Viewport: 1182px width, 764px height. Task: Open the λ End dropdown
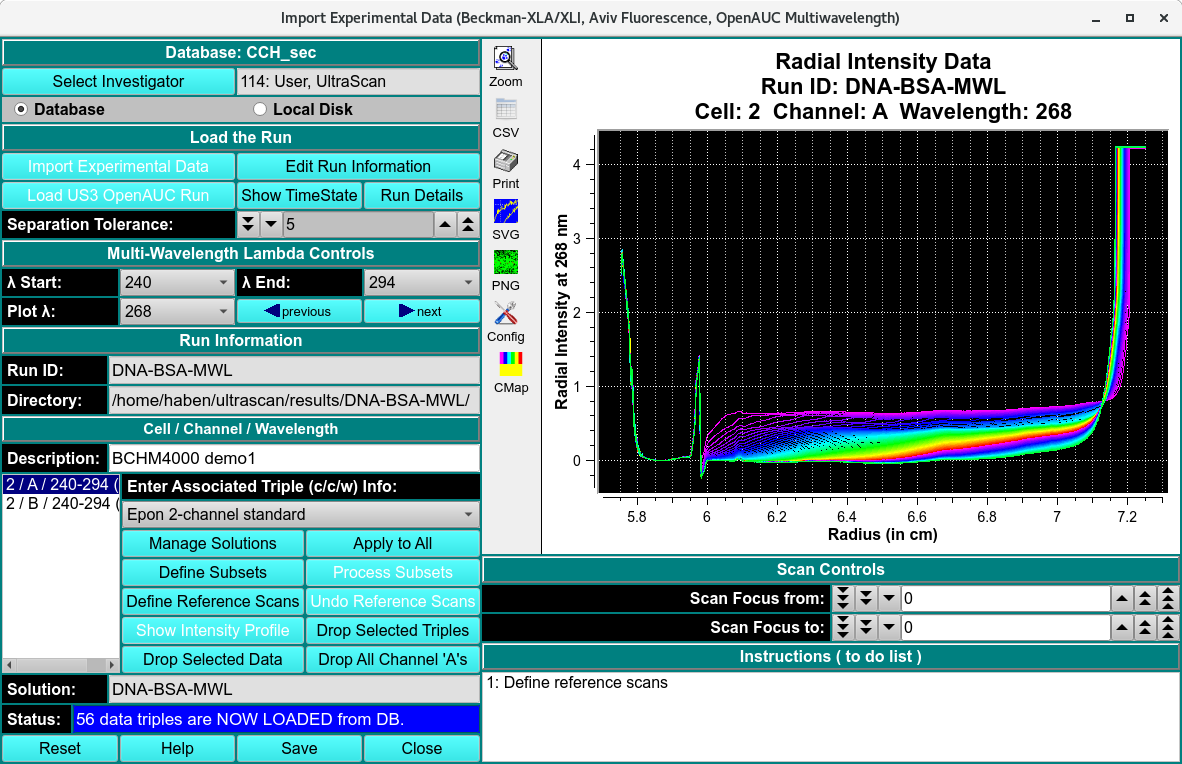[421, 283]
